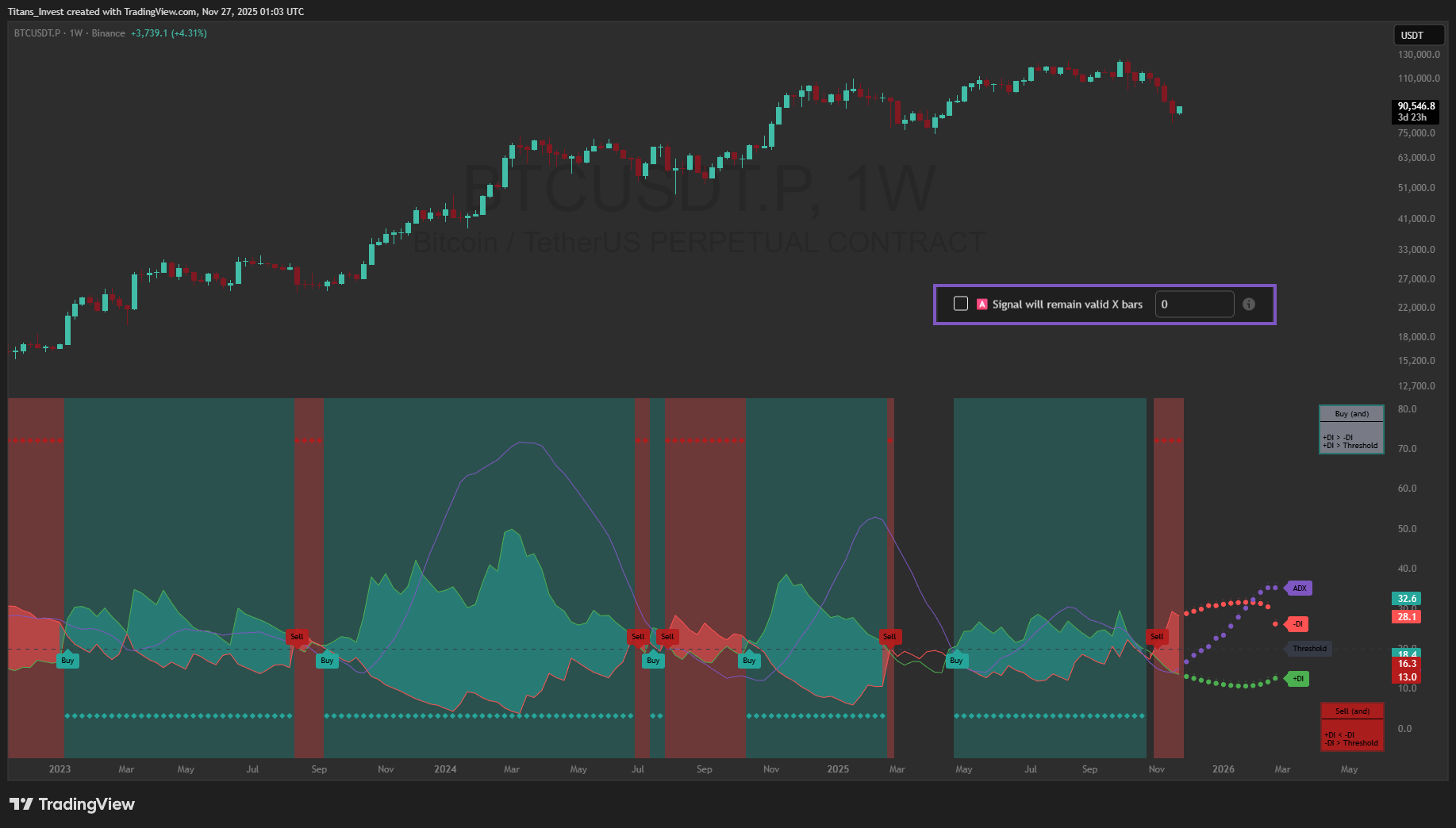Screen dimensions: 1456x828
Task: Click the Buy (and) conditions table
Action: coord(1351,429)
